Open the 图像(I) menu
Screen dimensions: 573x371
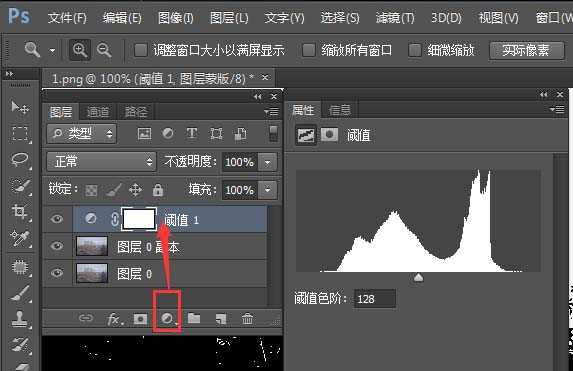click(x=176, y=18)
